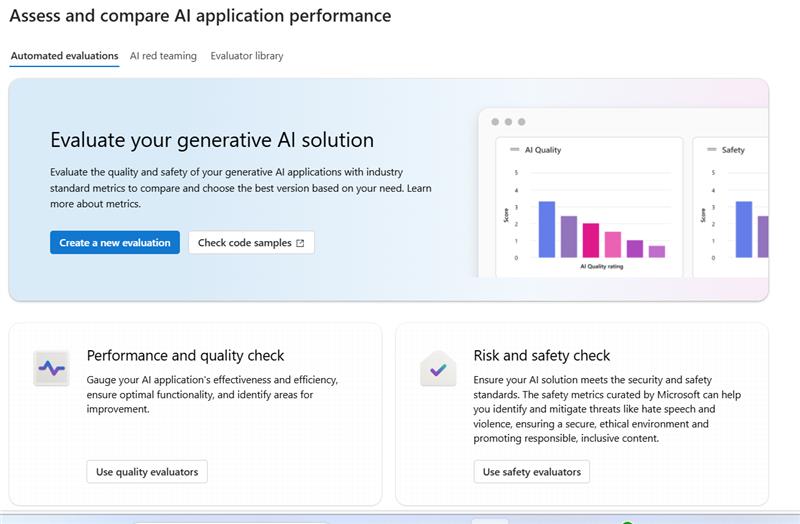Screen dimensions: 800x524
Task: Click Create a new evaluation button
Action: click(x=115, y=243)
